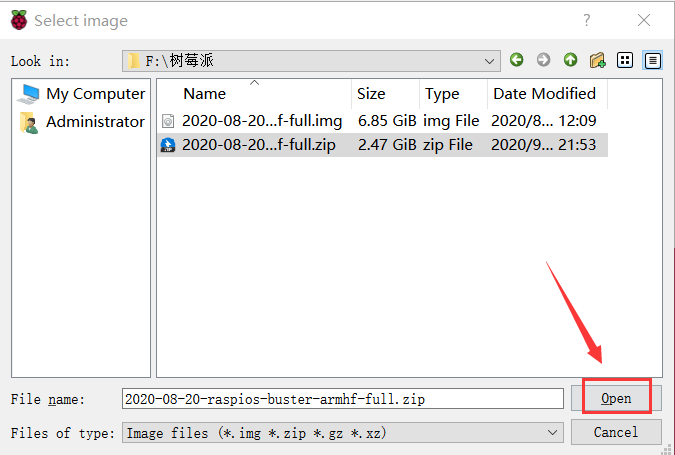Sort files by Date Modified header
This screenshot has width=675, height=455.
[x=548, y=93]
